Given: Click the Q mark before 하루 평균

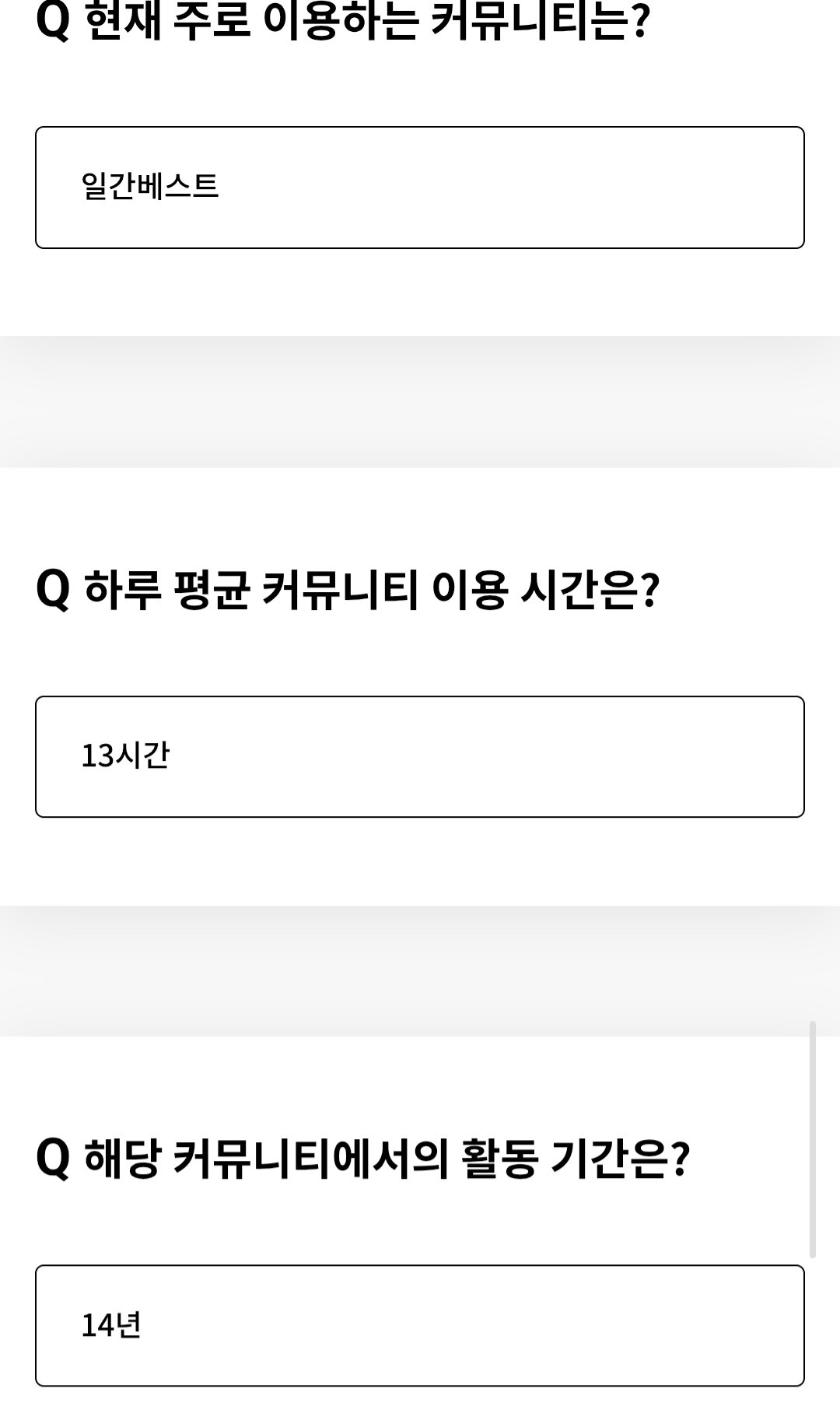Looking at the screenshot, I should click(53, 590).
